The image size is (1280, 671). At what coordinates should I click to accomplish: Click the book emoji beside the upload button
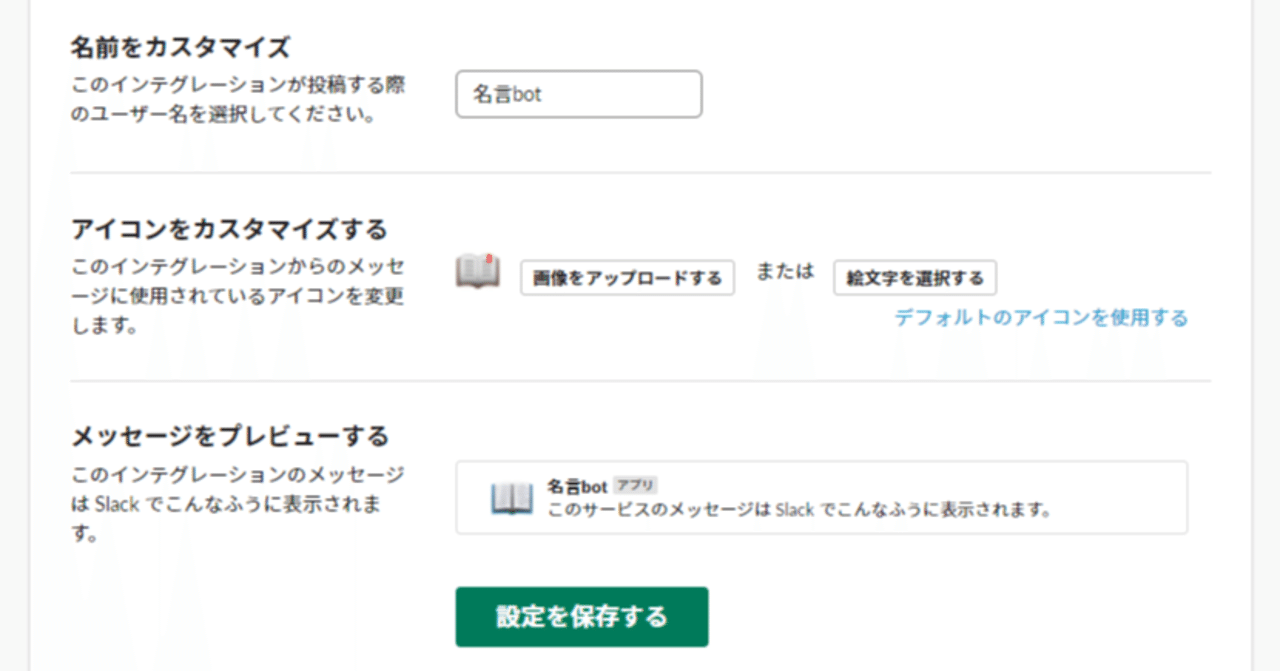click(x=477, y=272)
